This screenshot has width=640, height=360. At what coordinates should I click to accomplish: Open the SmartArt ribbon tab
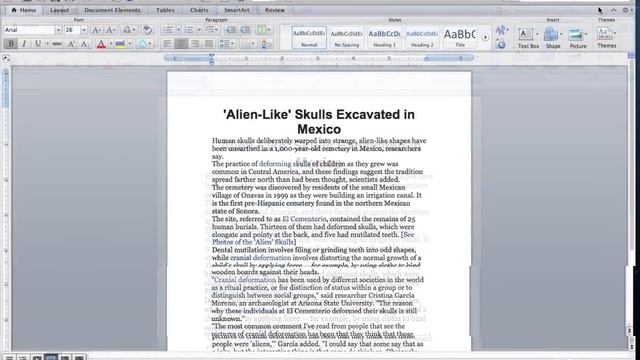236,10
